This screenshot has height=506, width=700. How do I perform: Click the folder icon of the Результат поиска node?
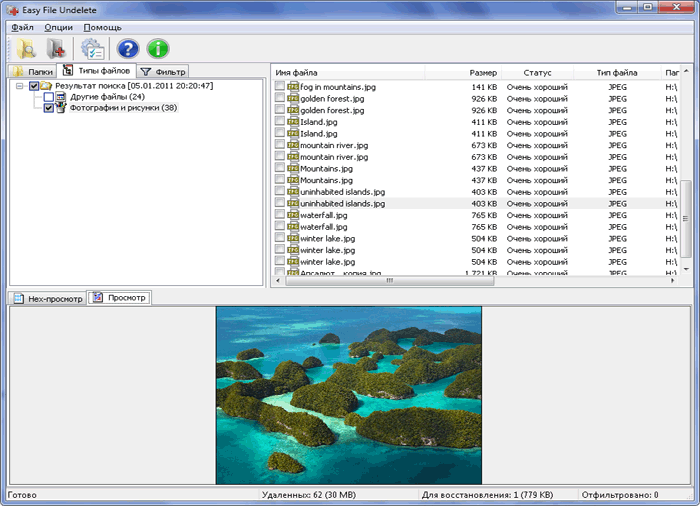(x=46, y=86)
